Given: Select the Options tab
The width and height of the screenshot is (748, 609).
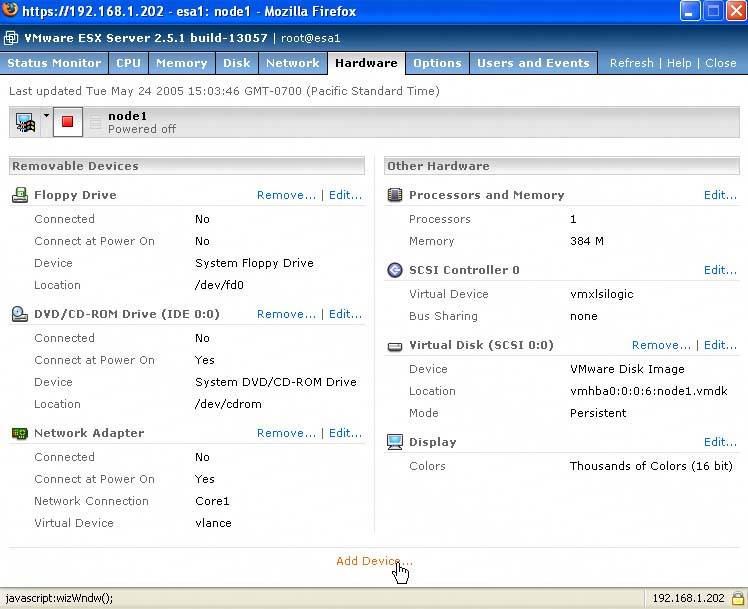Looking at the screenshot, I should [x=437, y=63].
